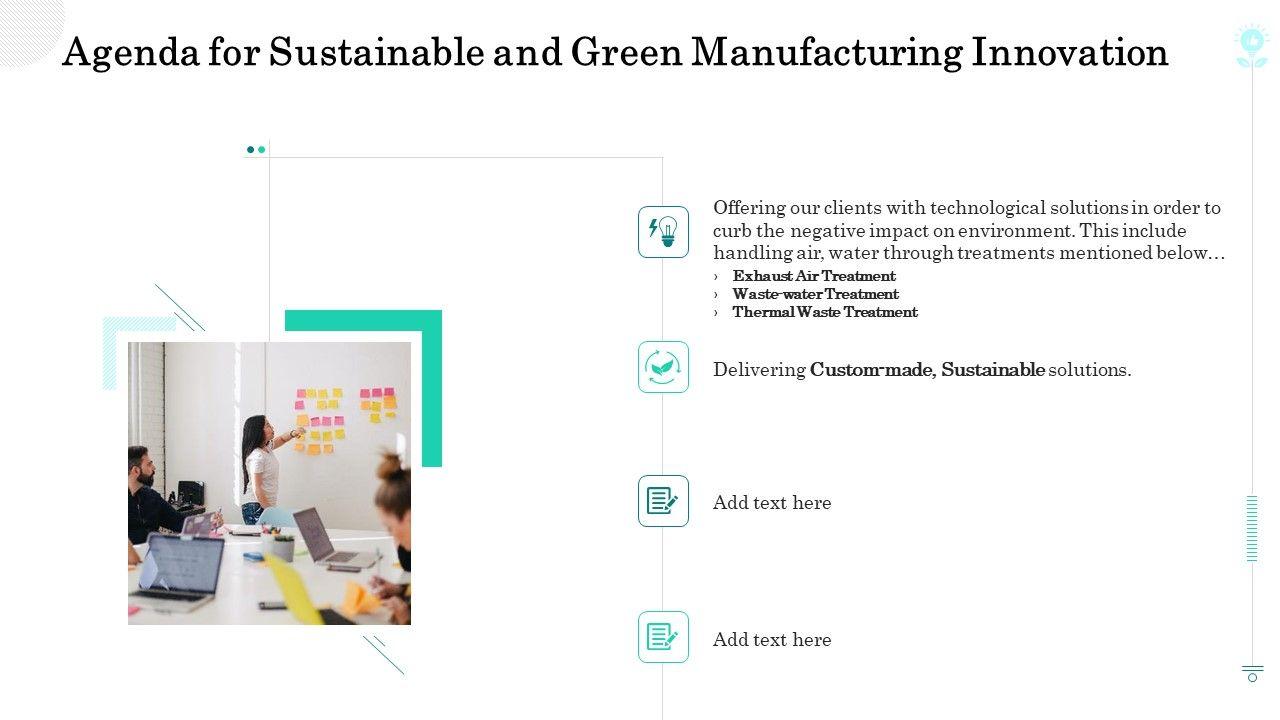The image size is (1280, 720).
Task: Select the recycling leaf icon
Action: coord(663,367)
